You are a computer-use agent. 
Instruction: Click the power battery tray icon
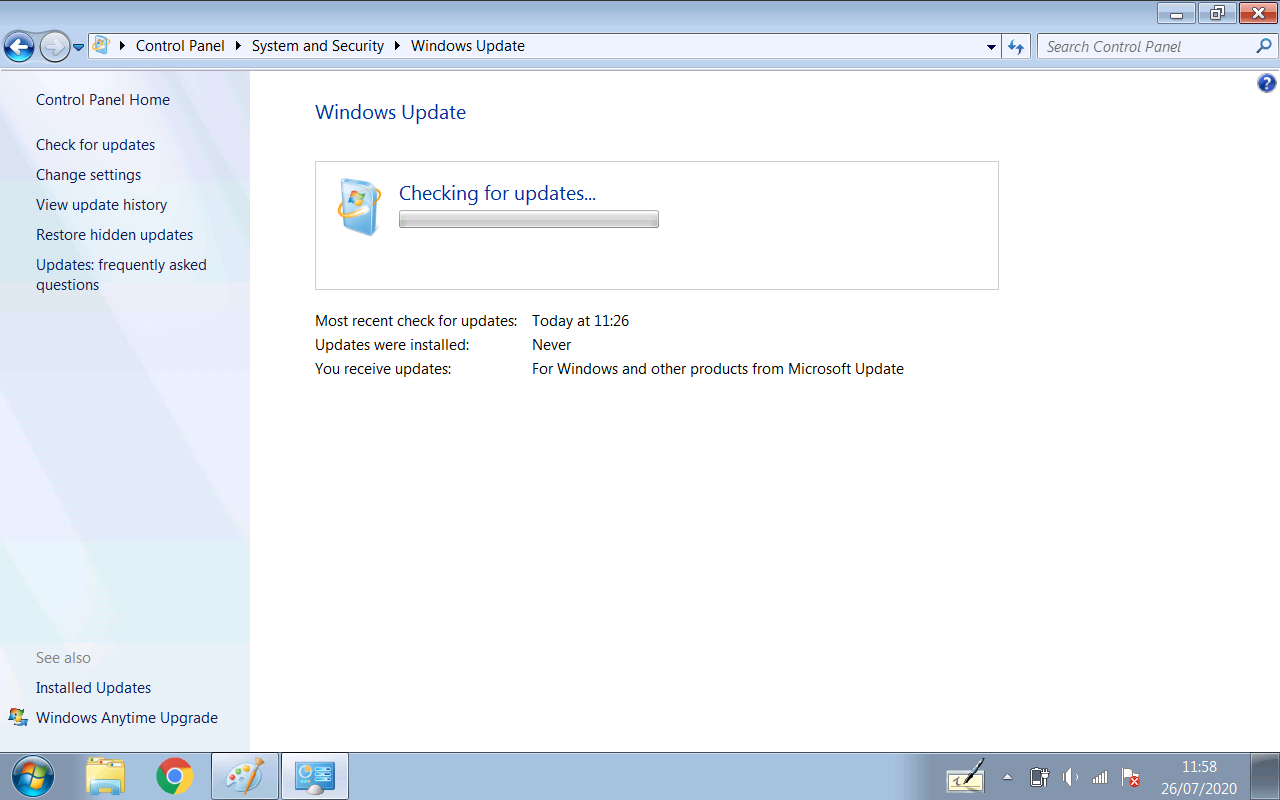(1039, 778)
